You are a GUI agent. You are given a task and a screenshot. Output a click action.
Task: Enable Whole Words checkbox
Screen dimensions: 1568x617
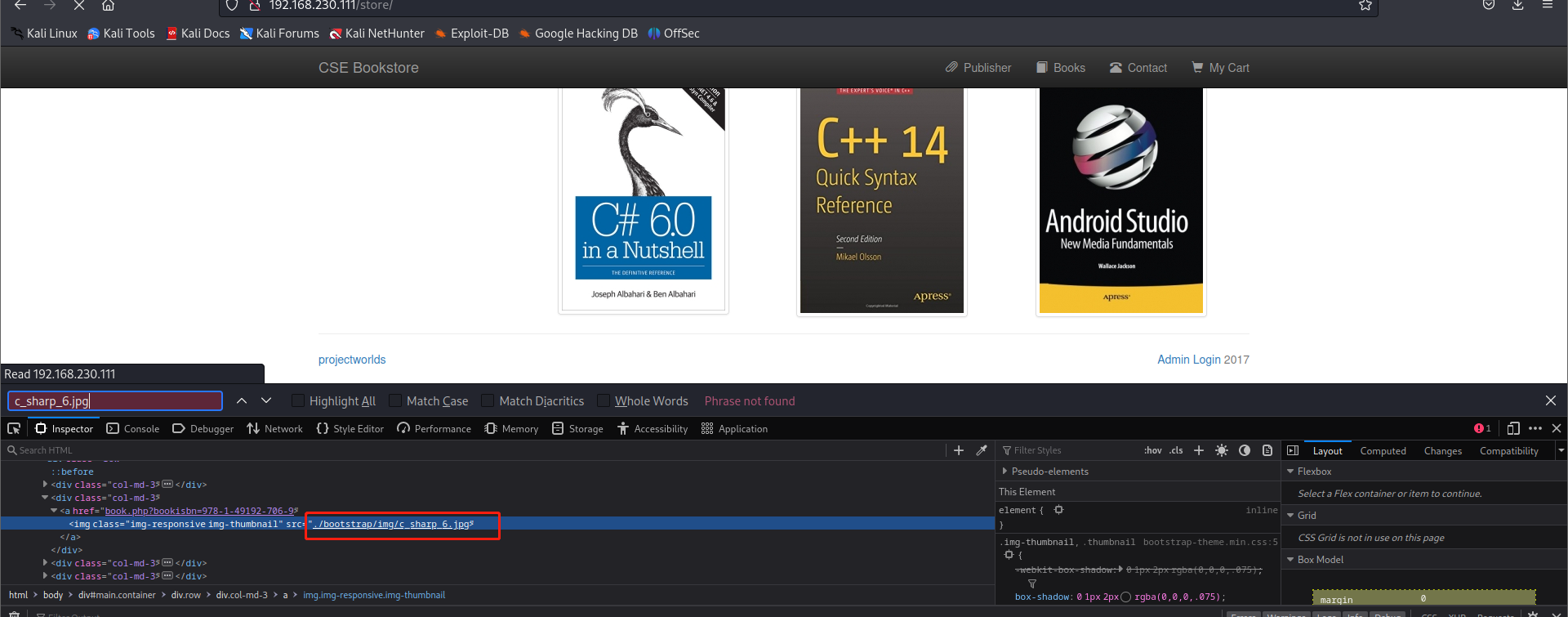tap(604, 400)
